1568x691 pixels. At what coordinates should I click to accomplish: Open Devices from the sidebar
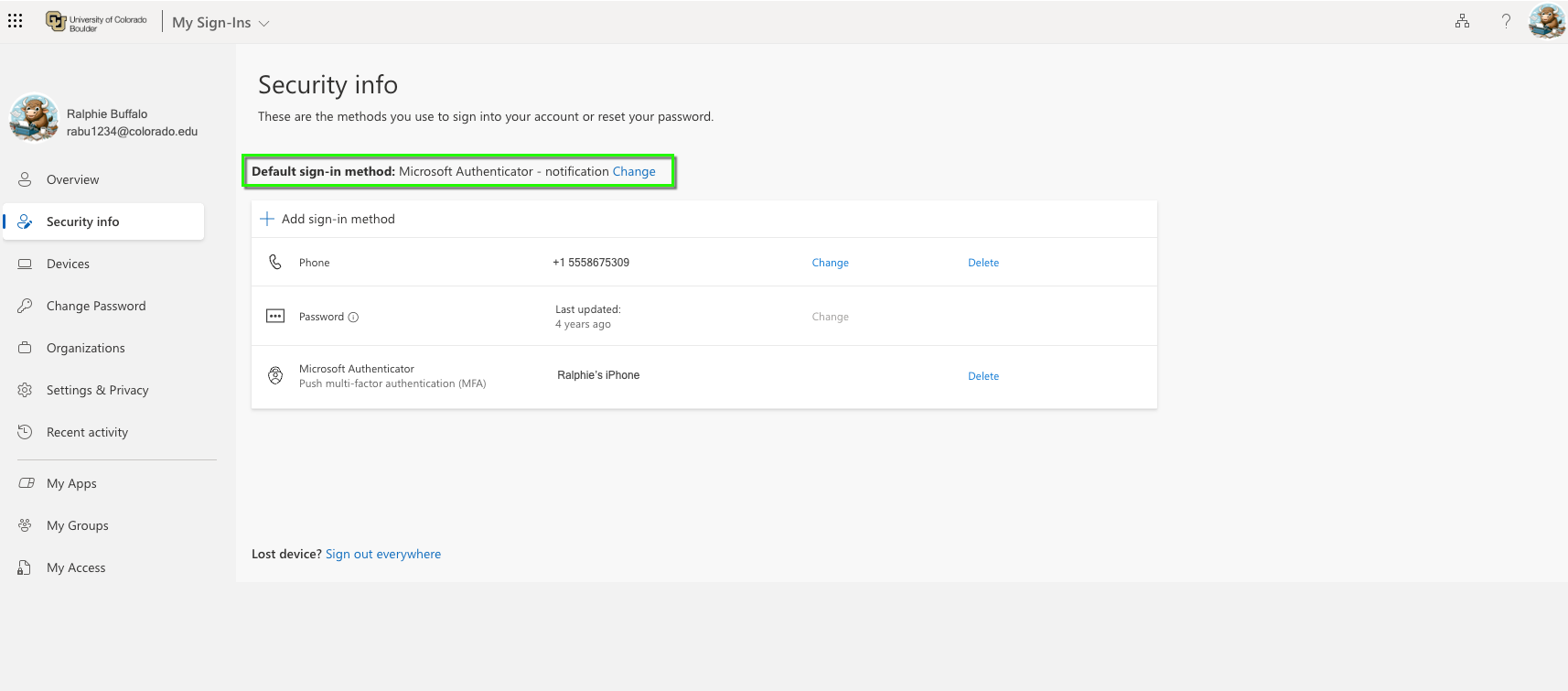pyautogui.click(x=68, y=264)
